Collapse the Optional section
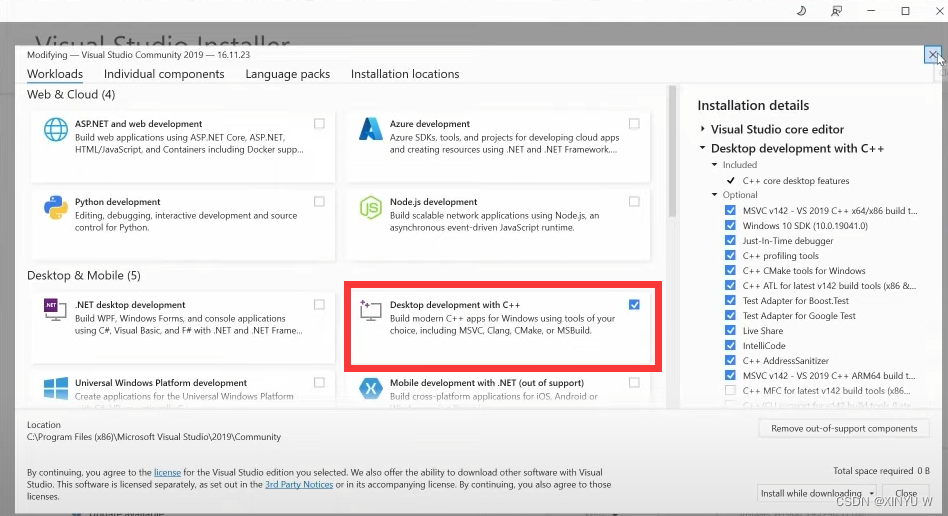This screenshot has height=516, width=948. (715, 195)
